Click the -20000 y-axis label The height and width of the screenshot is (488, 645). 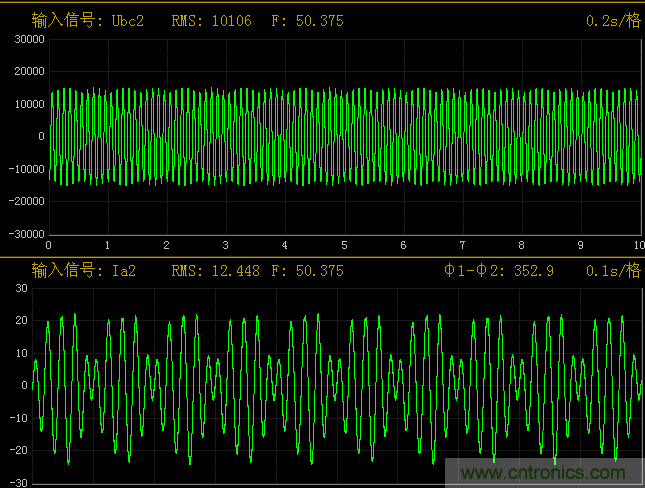pyautogui.click(x=27, y=201)
